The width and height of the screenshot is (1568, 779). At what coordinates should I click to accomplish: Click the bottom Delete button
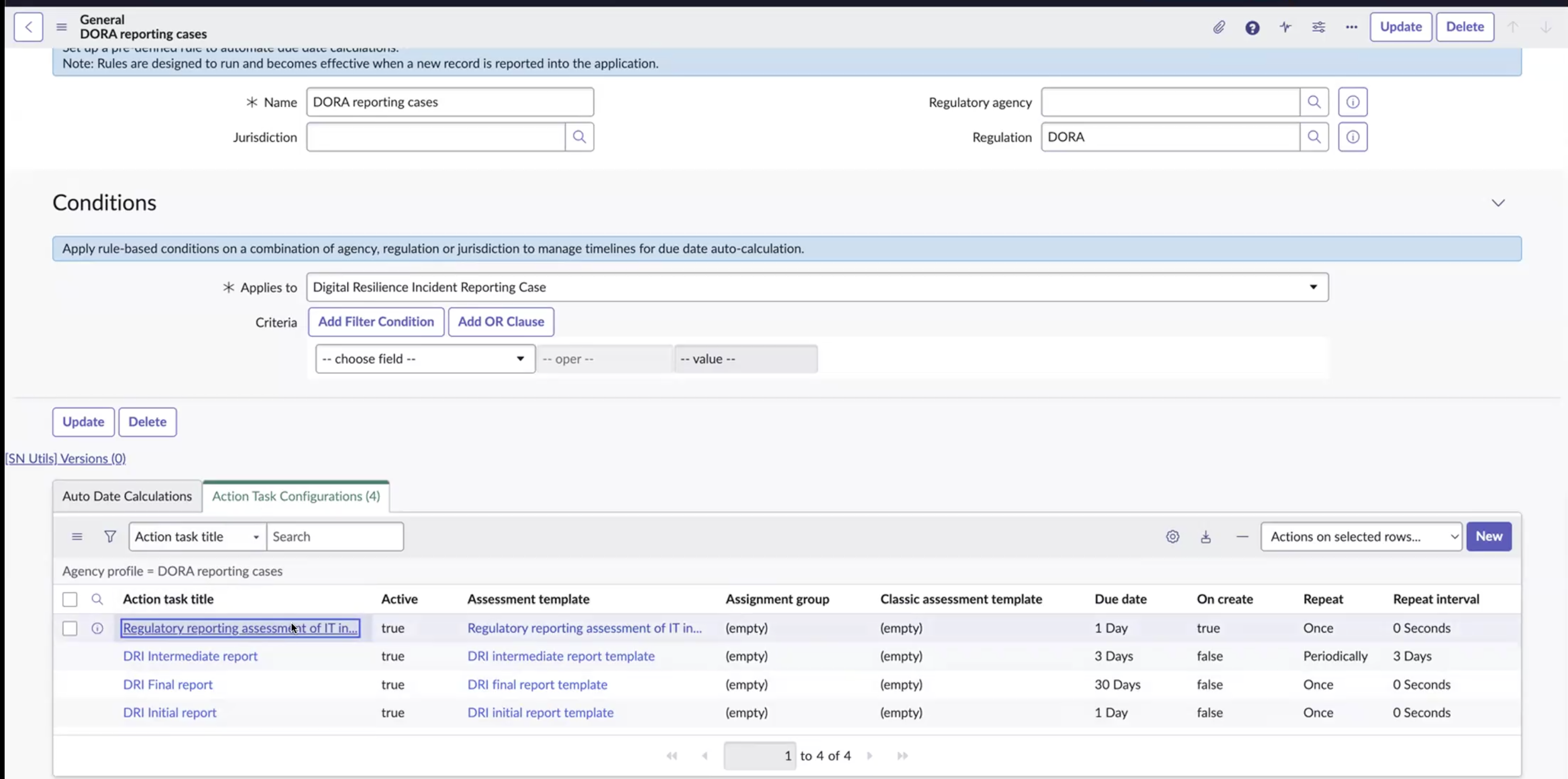[147, 422]
